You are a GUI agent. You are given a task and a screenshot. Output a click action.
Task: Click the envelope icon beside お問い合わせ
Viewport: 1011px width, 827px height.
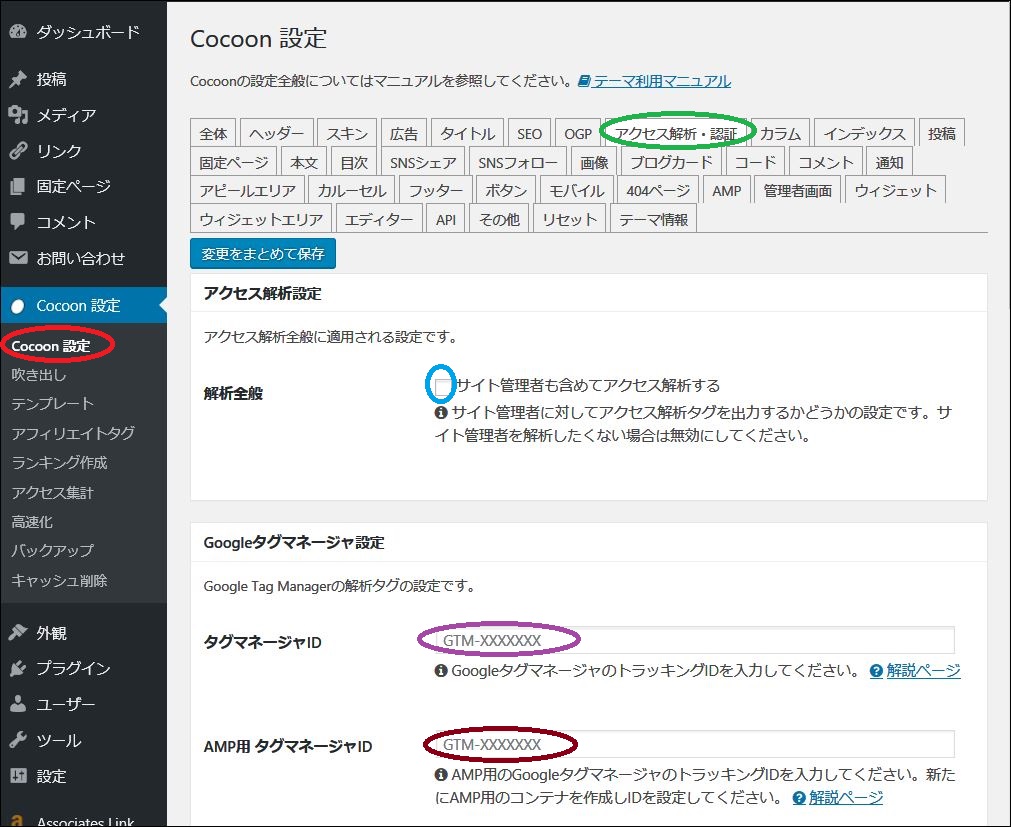point(18,258)
